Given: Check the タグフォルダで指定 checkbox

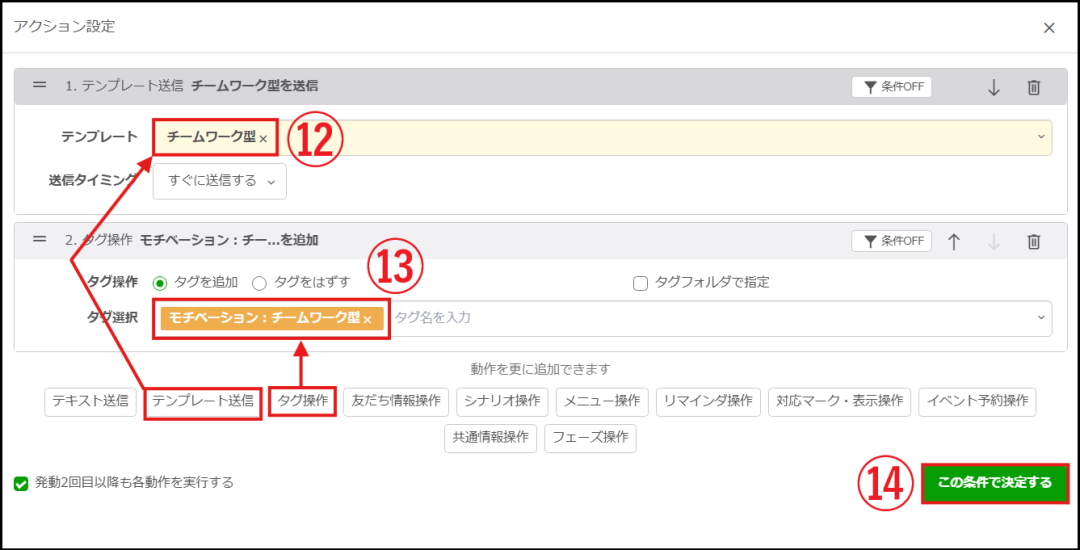Looking at the screenshot, I should [641, 283].
